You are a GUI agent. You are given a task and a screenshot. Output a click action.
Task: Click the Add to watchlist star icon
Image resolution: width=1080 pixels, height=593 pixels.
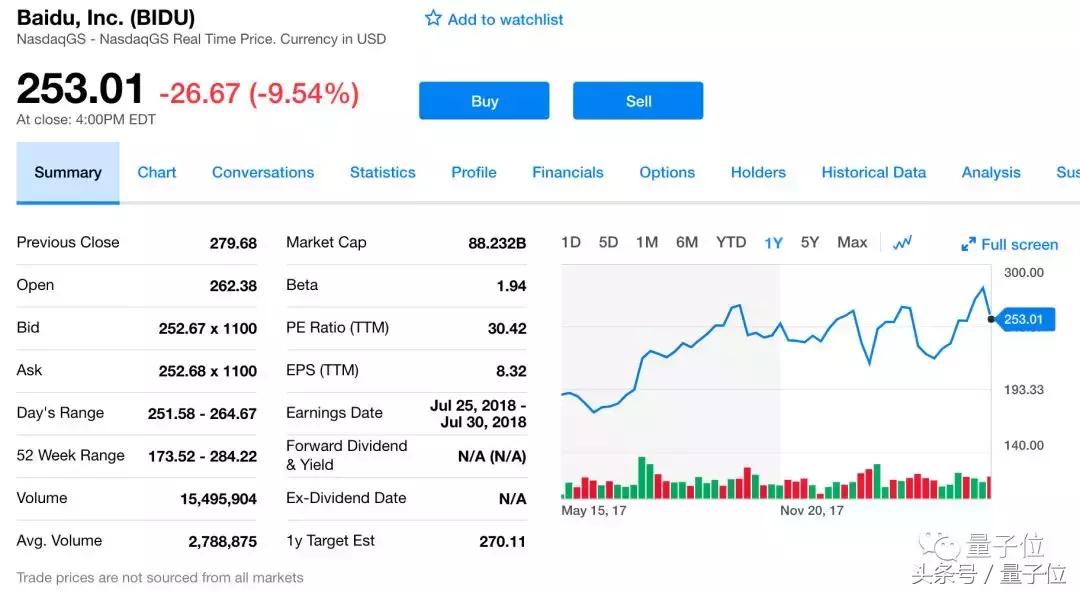pos(433,18)
